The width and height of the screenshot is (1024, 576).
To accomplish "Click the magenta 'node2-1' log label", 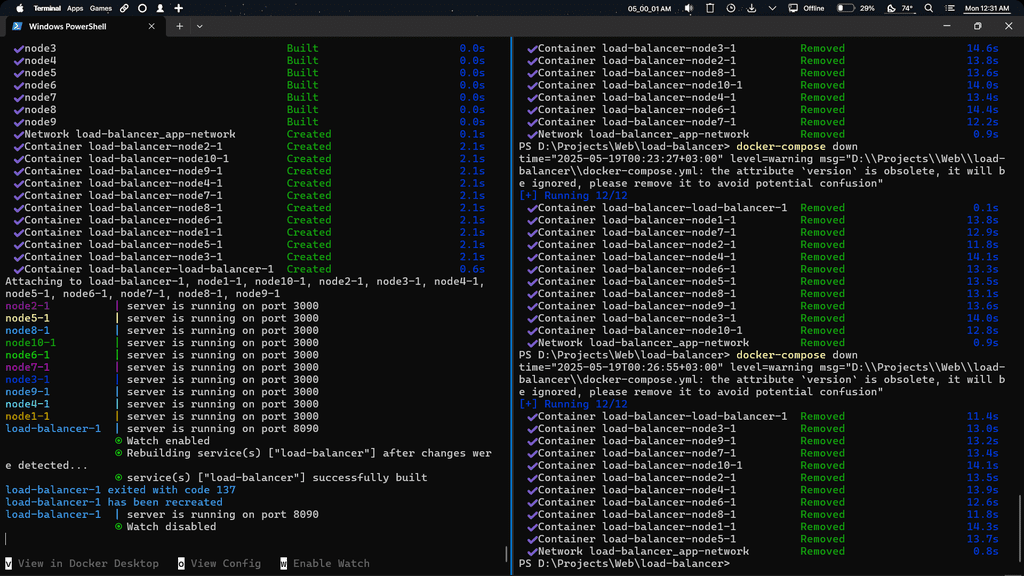I will point(27,306).
